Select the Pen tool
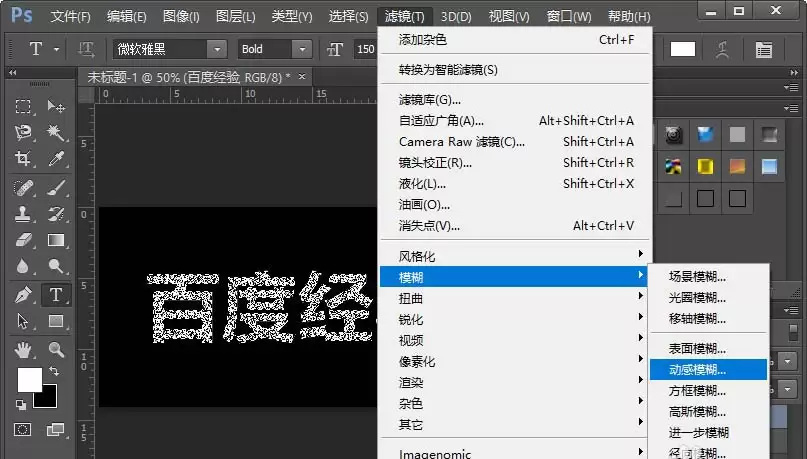This screenshot has width=807, height=459. pos(23,295)
